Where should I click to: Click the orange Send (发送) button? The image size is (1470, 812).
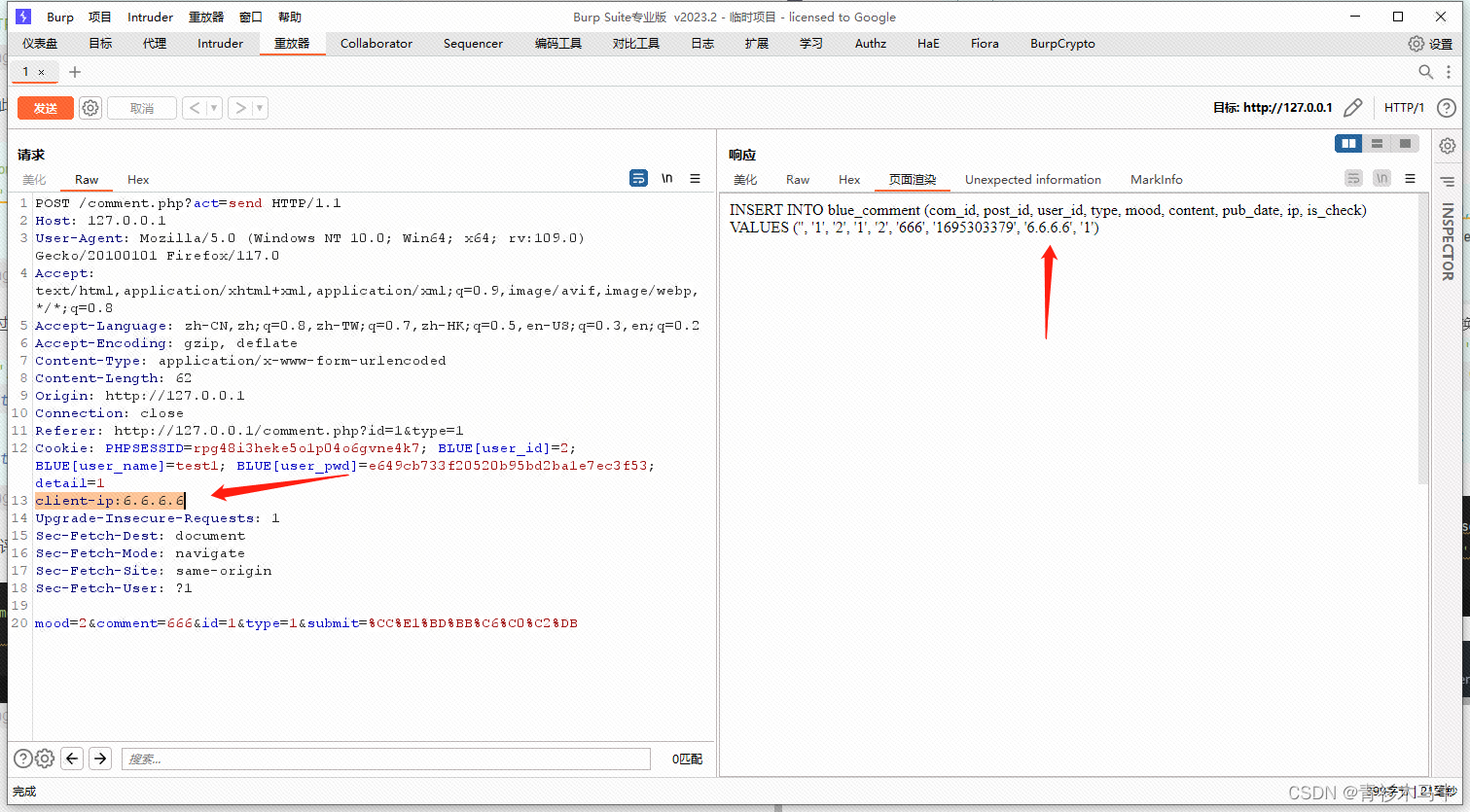tap(46, 108)
